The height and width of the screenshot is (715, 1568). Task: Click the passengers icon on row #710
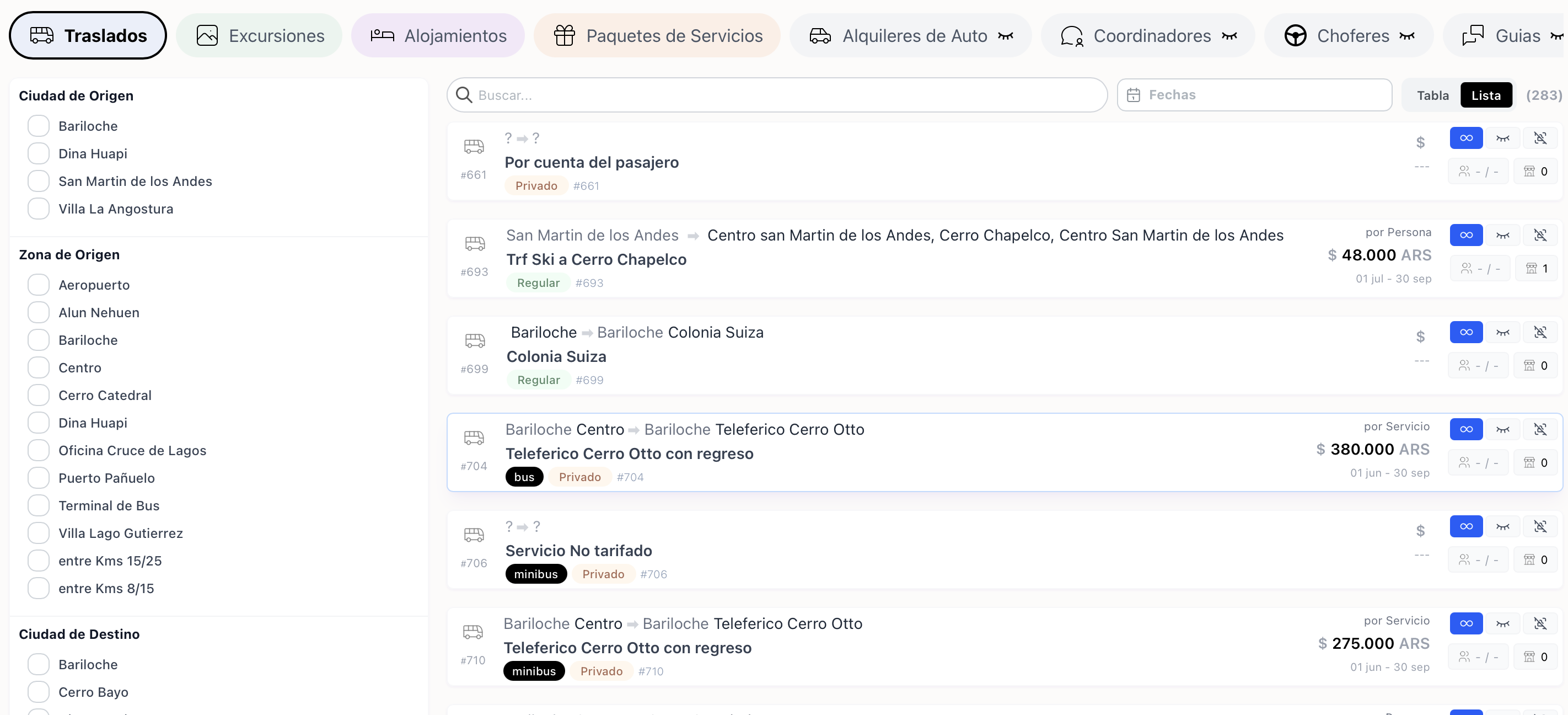click(x=1464, y=657)
